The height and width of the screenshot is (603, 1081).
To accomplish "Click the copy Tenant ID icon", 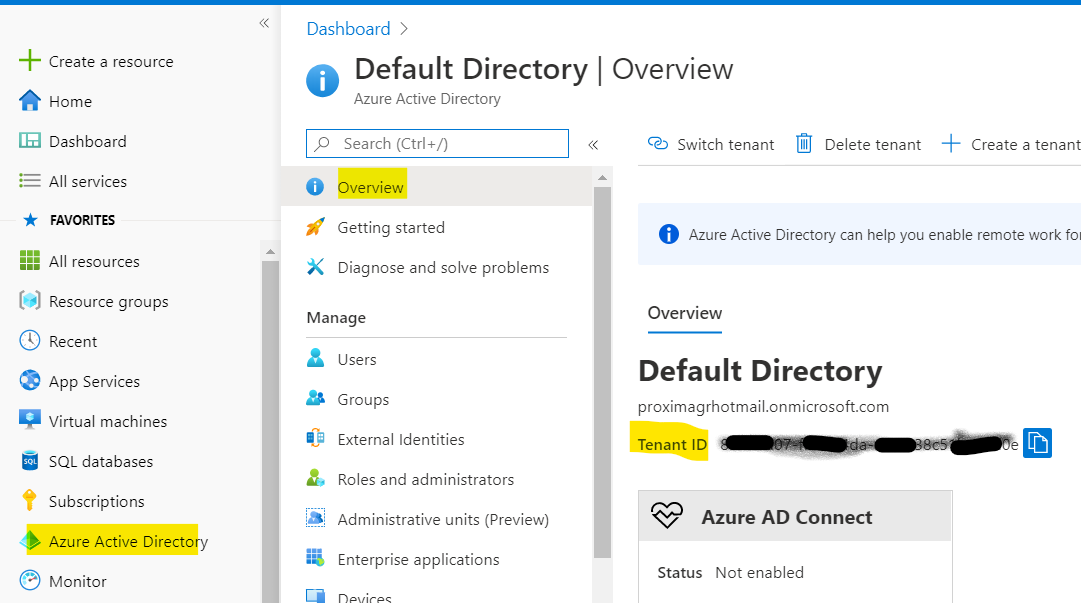I will (1037, 443).
